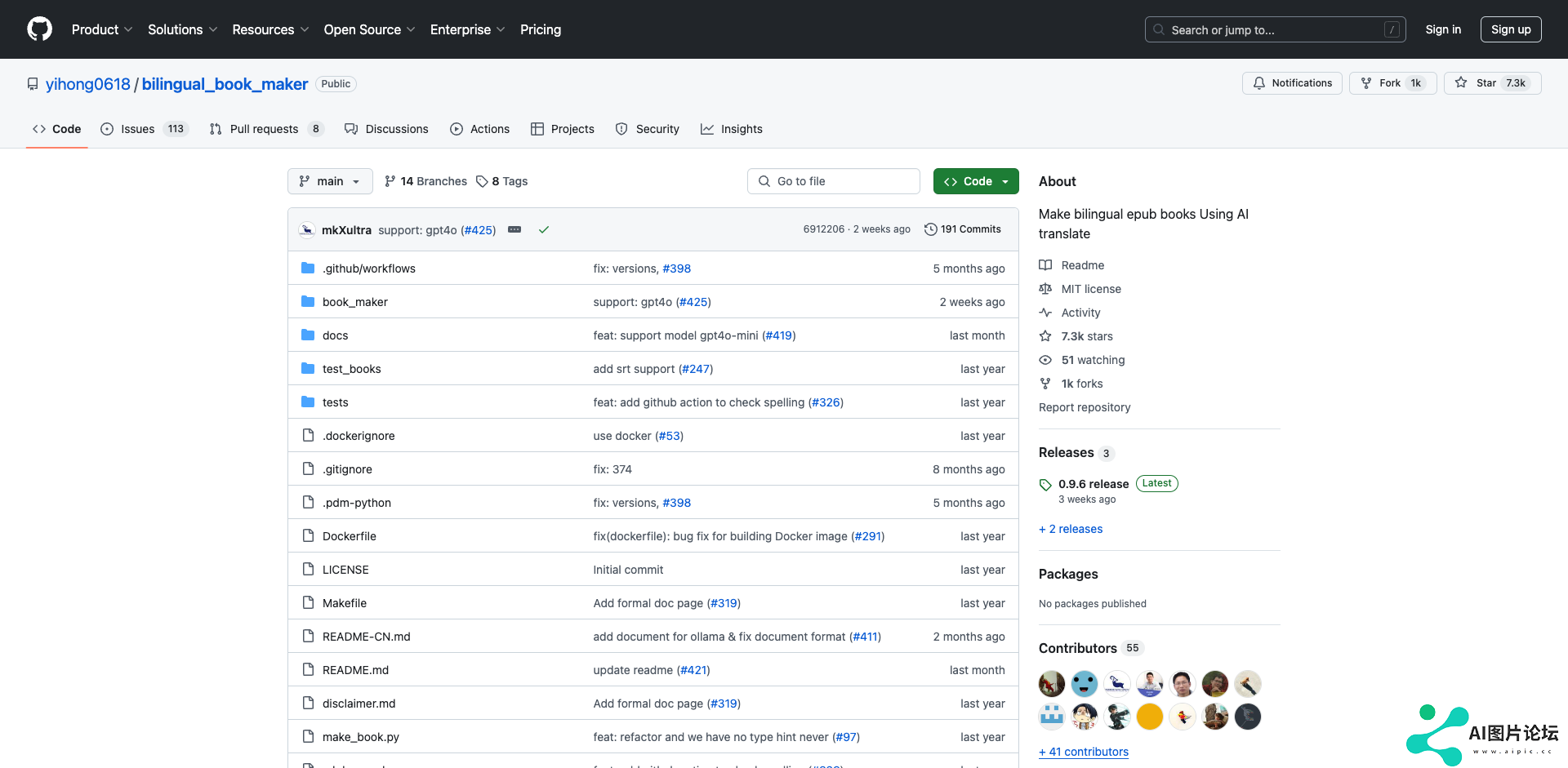Click the + 2 releases link
The height and width of the screenshot is (768, 1568).
tap(1071, 529)
